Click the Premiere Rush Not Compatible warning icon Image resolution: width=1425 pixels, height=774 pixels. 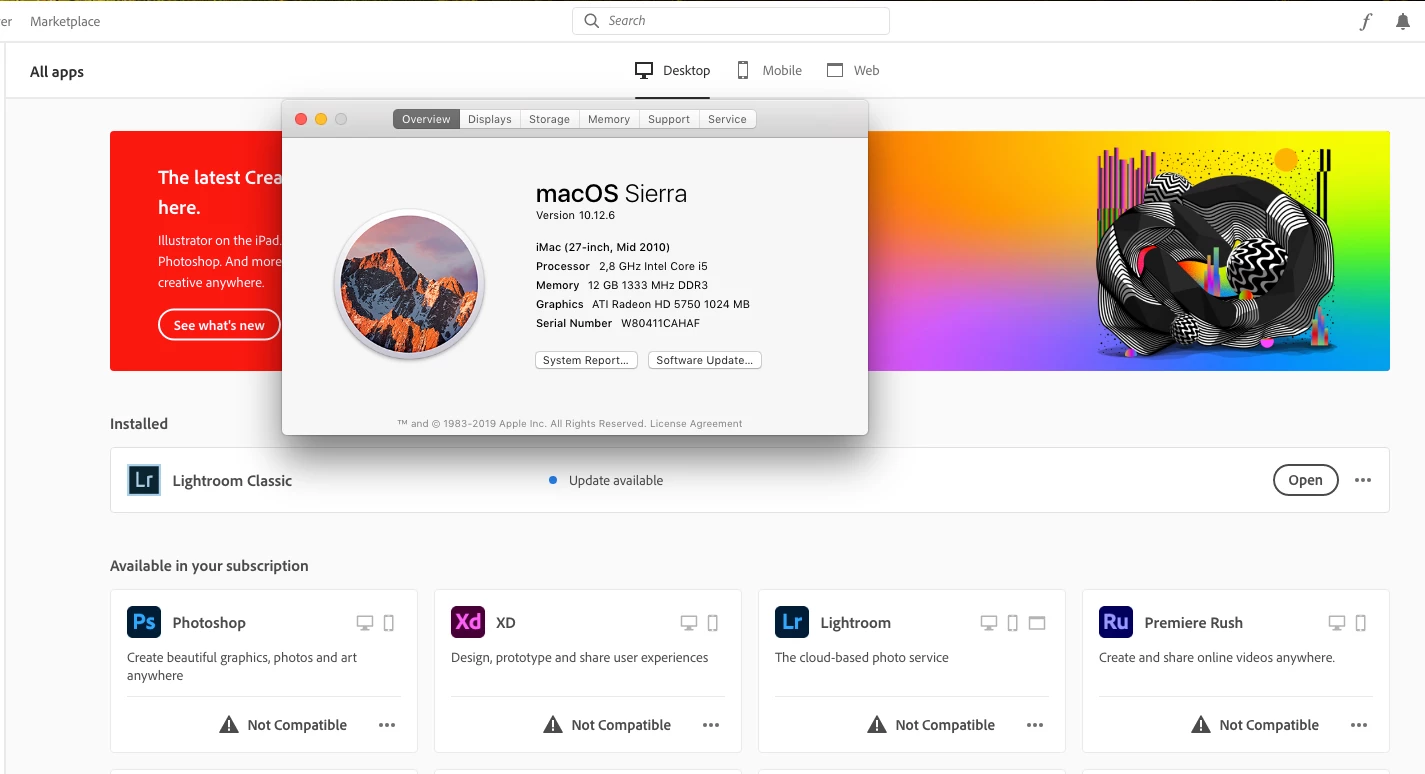pyautogui.click(x=1201, y=725)
